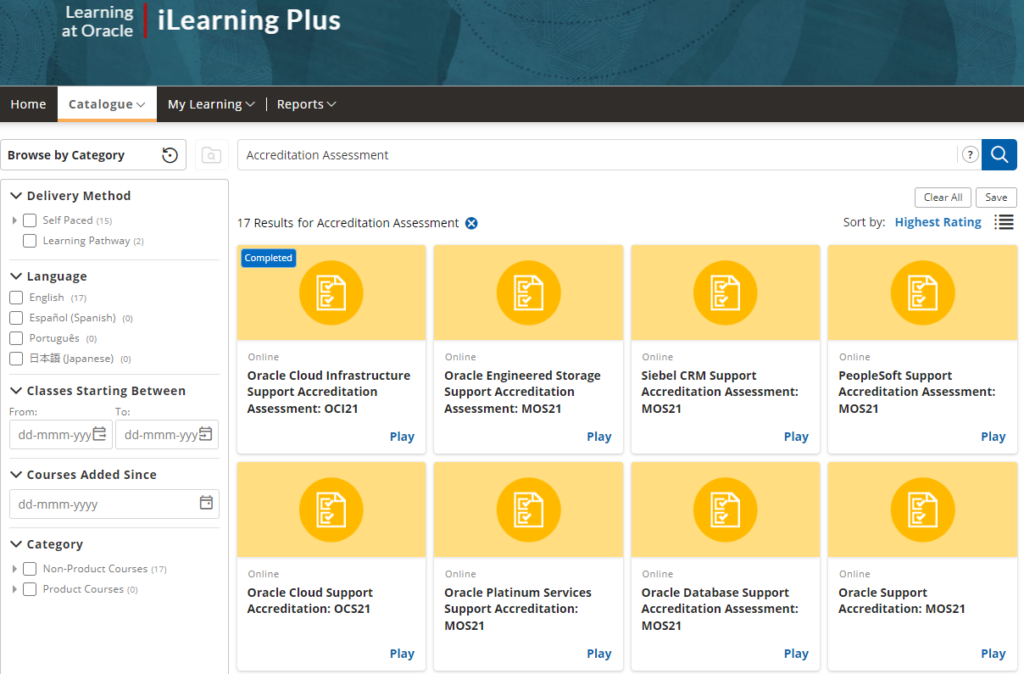Check the Learning Pathway checkbox
The height and width of the screenshot is (674, 1024).
(29, 240)
